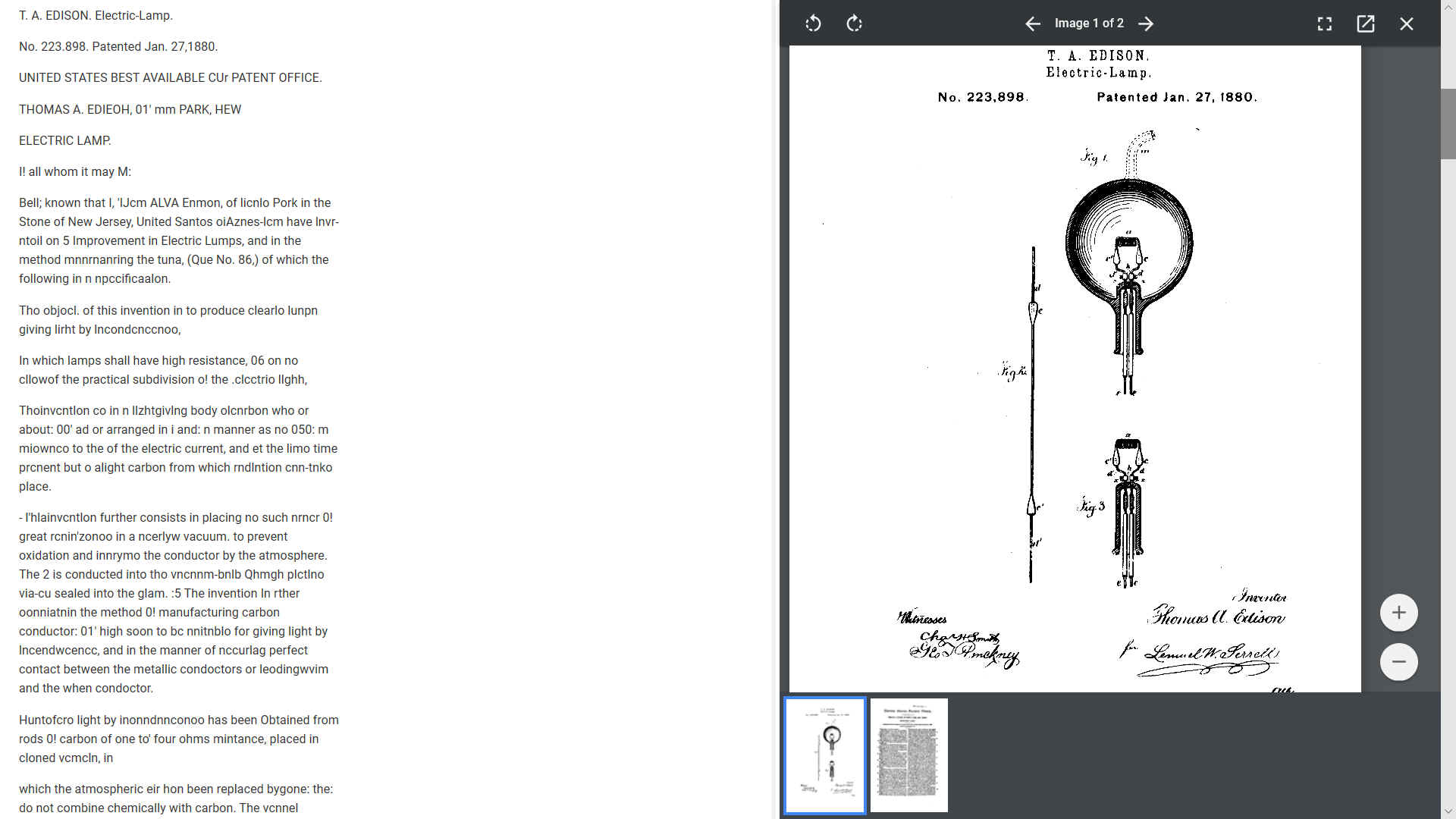Image resolution: width=1456 pixels, height=819 pixels.
Task: Click the 'ELECTRIC LAMP.' heading text
Action: tap(65, 140)
